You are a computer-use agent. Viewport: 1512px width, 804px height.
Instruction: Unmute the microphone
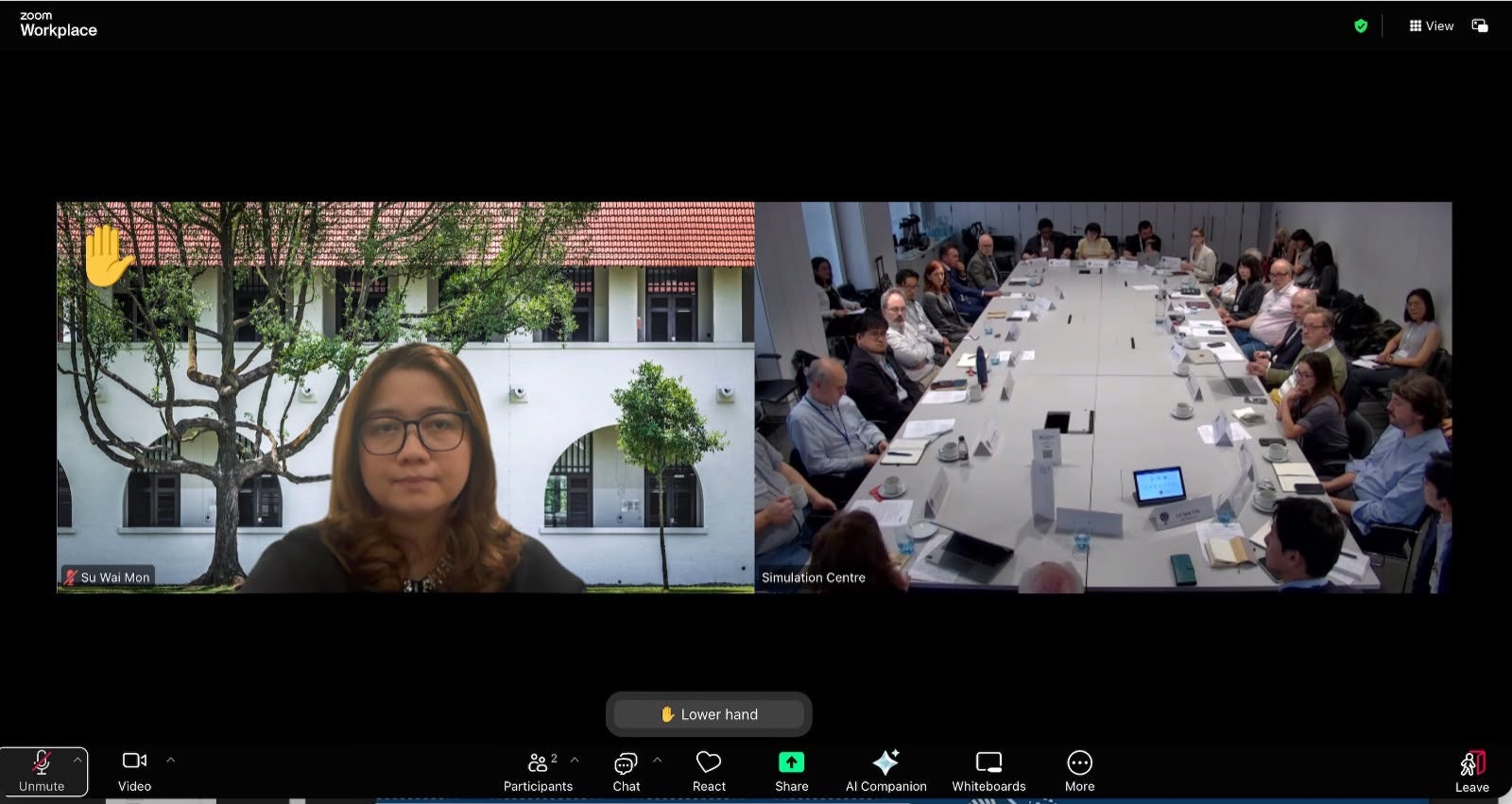[42, 771]
